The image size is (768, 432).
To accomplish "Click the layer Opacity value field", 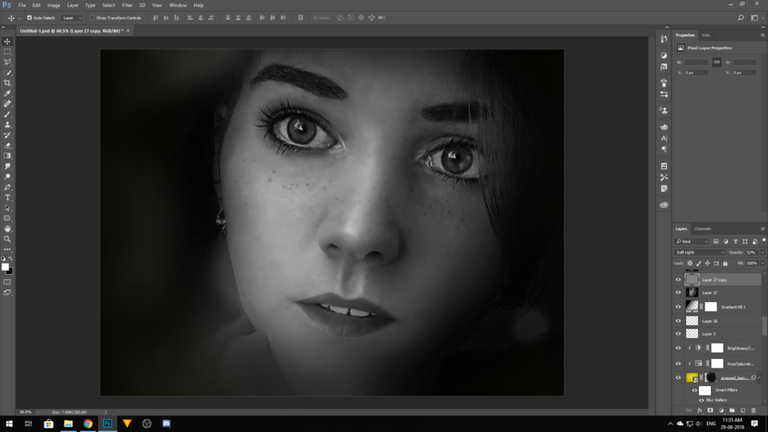I will pyautogui.click(x=751, y=252).
